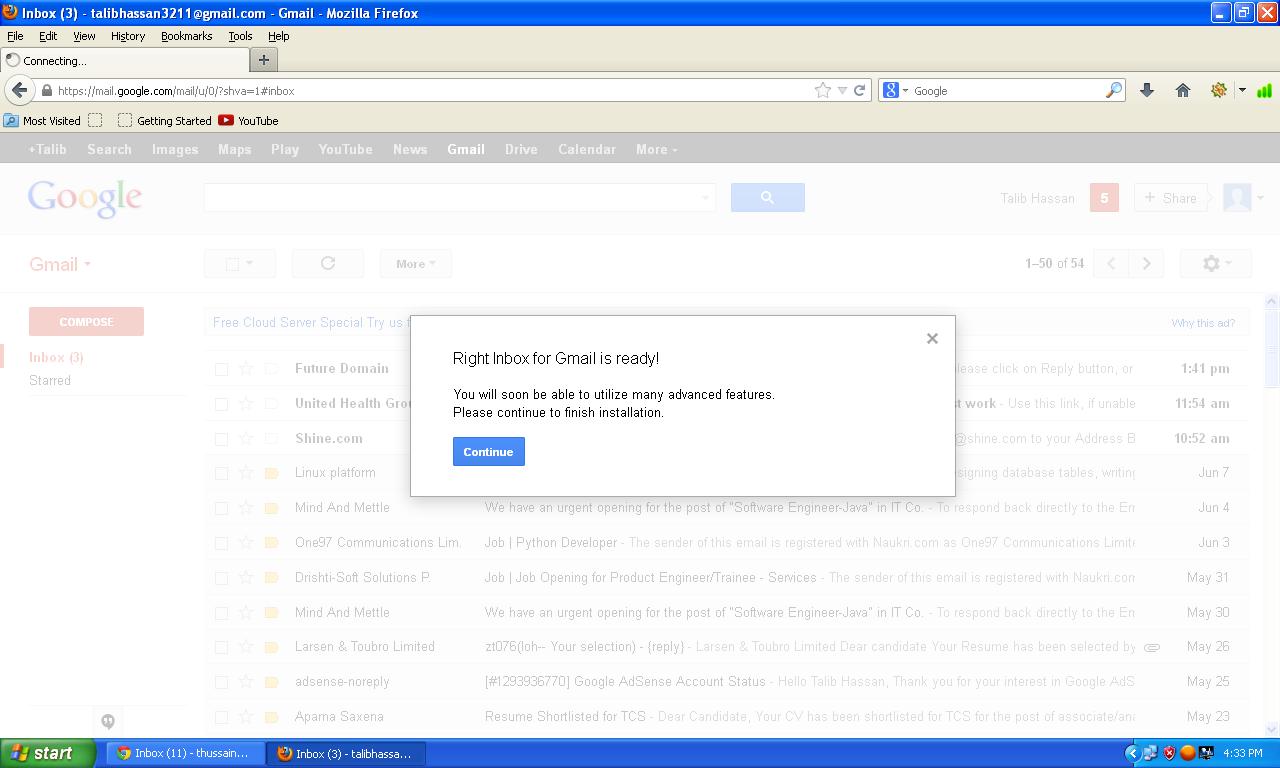Screen dimensions: 1280x768
Task: Click the Google search magnifier icon
Action: coord(767,197)
